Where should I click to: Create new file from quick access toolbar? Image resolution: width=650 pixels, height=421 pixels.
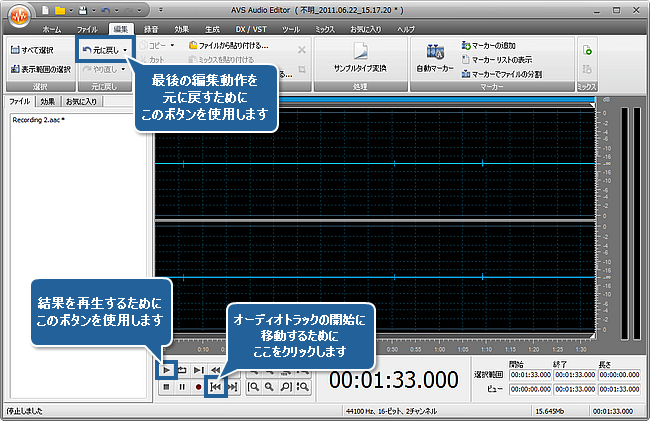pos(45,10)
